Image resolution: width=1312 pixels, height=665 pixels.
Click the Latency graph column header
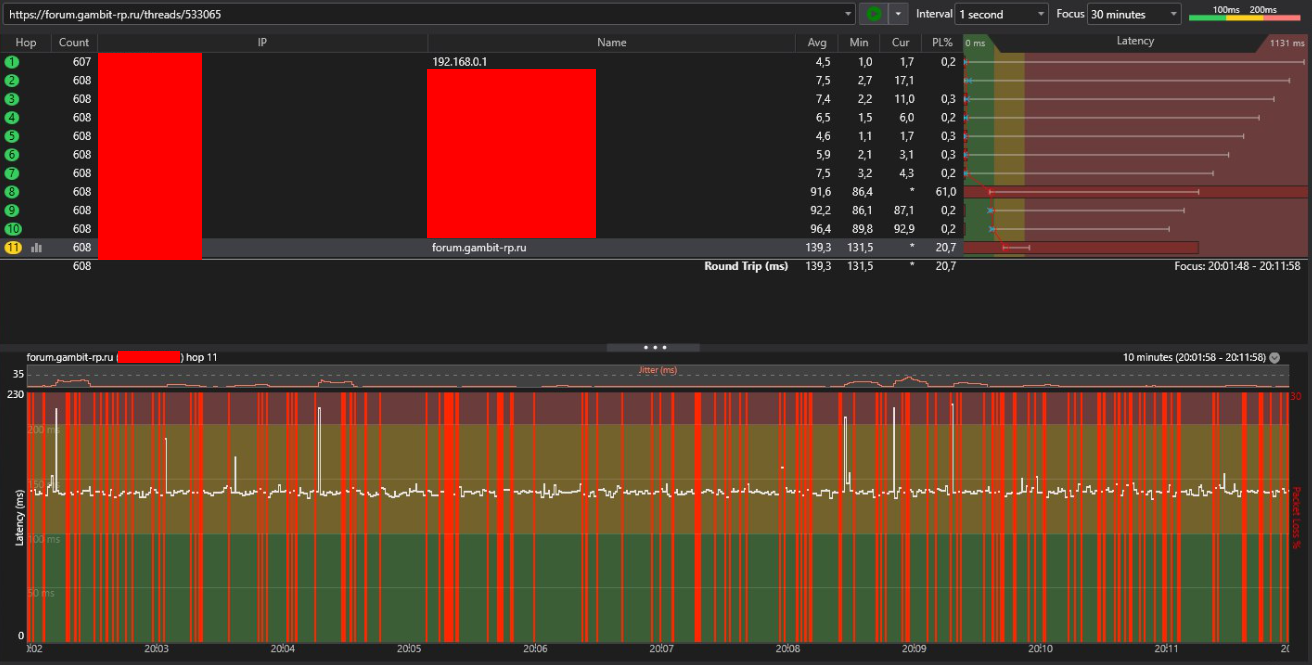point(1135,42)
